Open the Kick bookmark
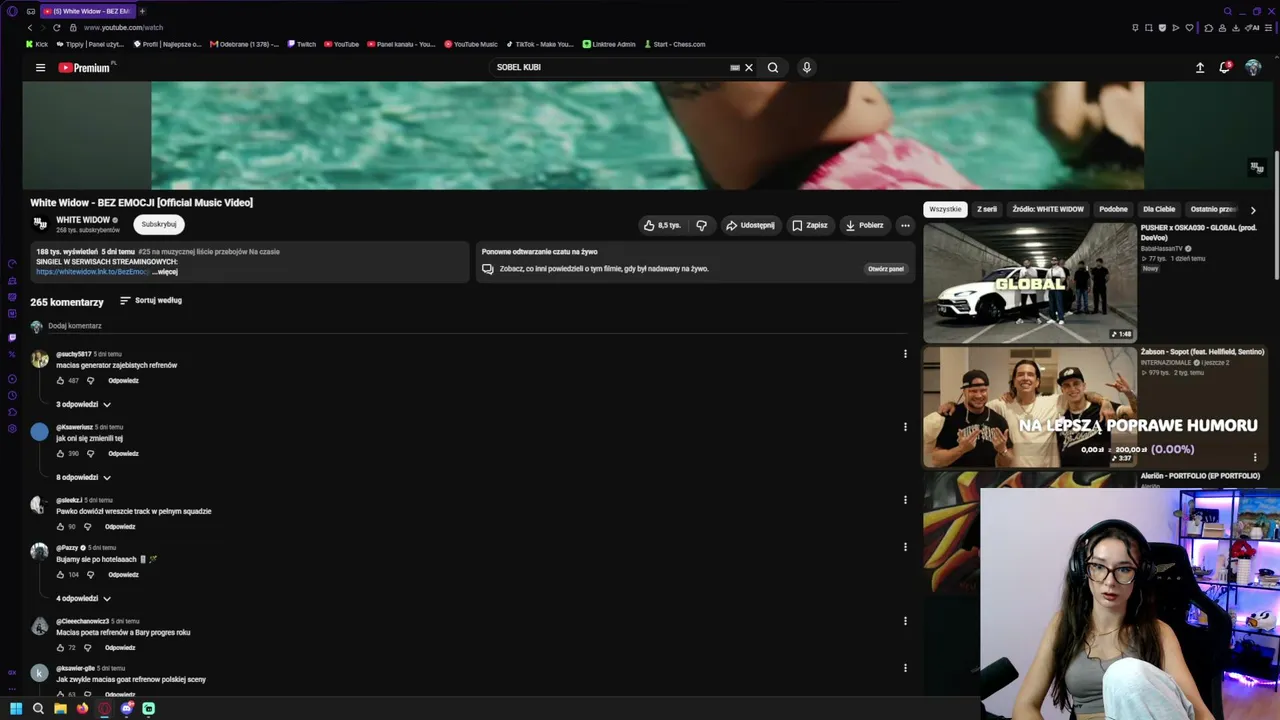 click(37, 44)
